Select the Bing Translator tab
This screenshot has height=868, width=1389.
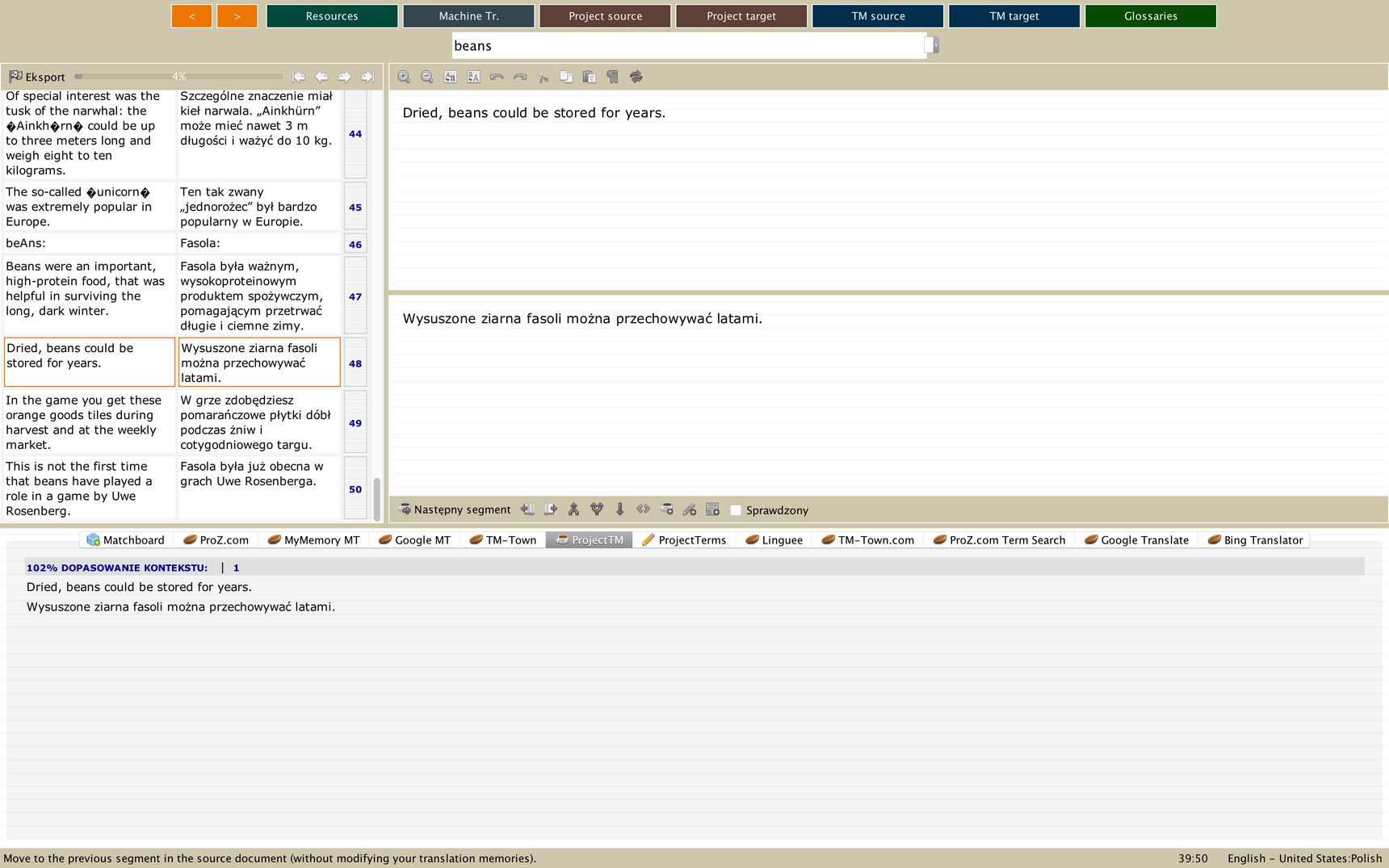[1255, 540]
